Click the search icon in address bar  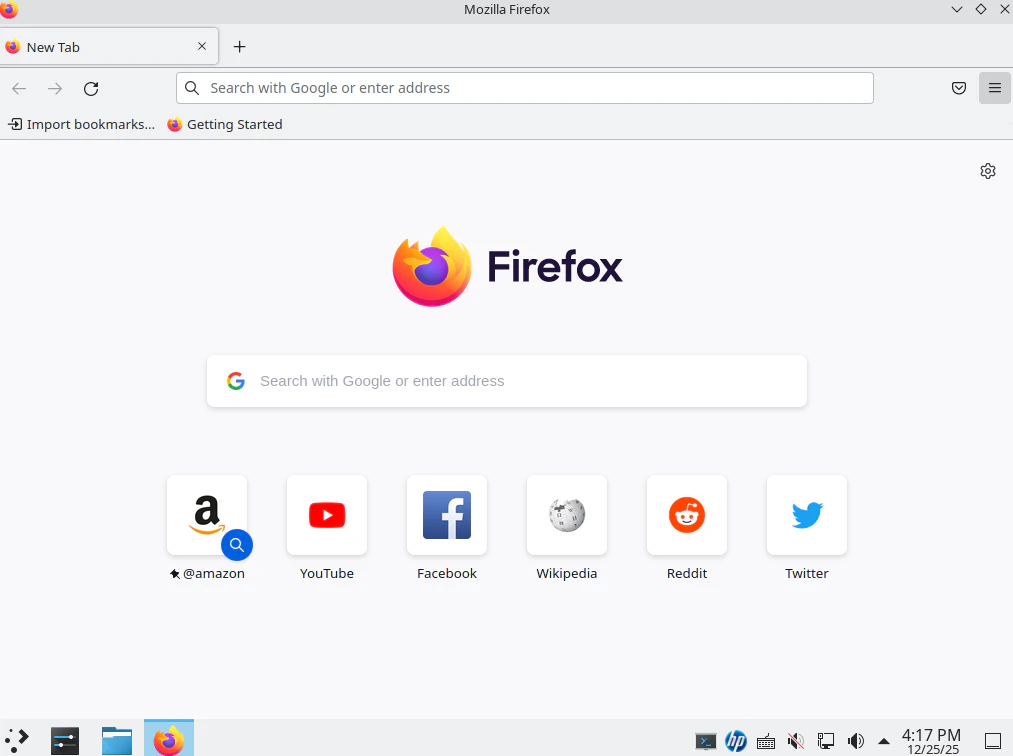pos(192,88)
